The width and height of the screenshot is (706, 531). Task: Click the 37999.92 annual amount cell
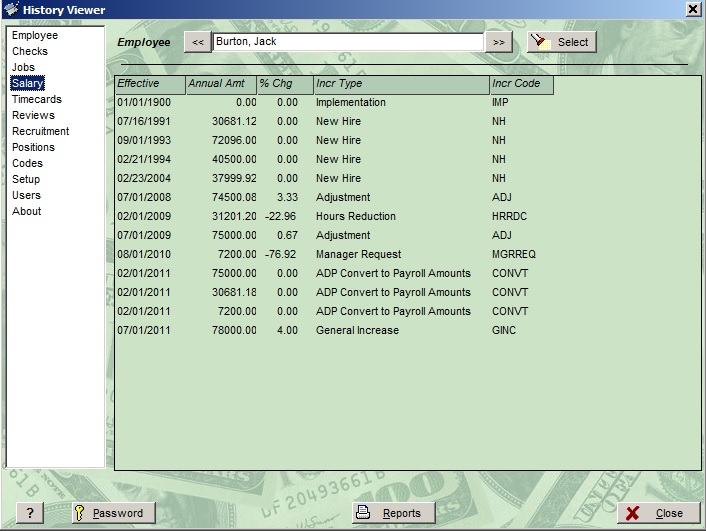click(x=234, y=178)
